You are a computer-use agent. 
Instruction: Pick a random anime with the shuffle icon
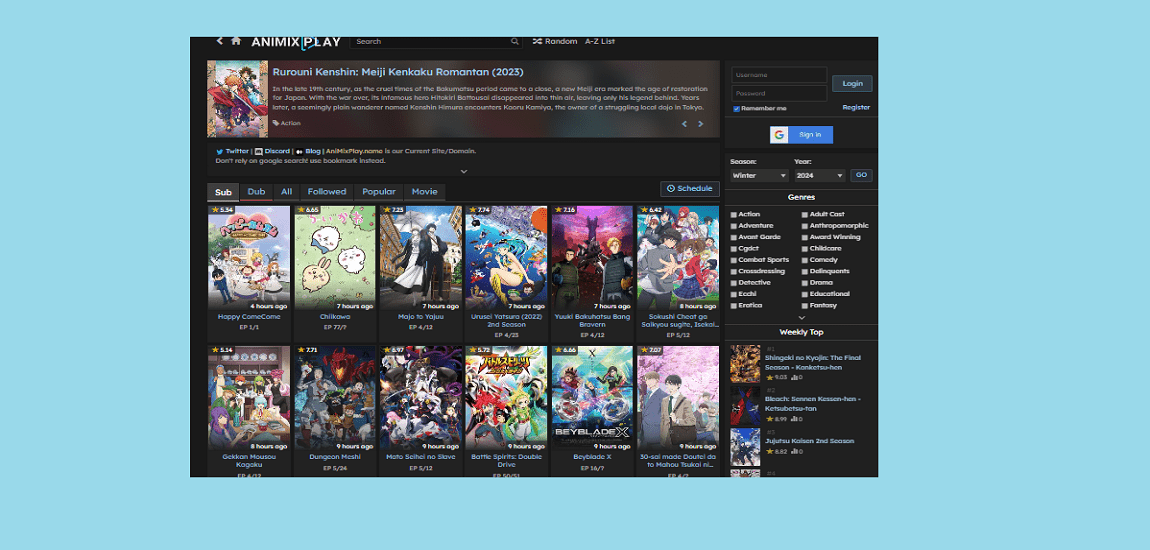click(x=537, y=41)
